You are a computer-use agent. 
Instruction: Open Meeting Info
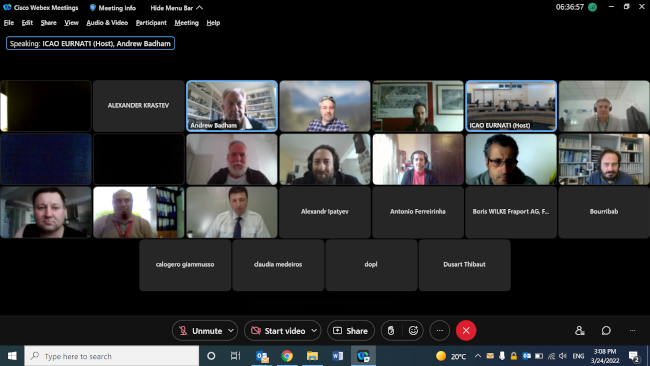click(x=112, y=7)
